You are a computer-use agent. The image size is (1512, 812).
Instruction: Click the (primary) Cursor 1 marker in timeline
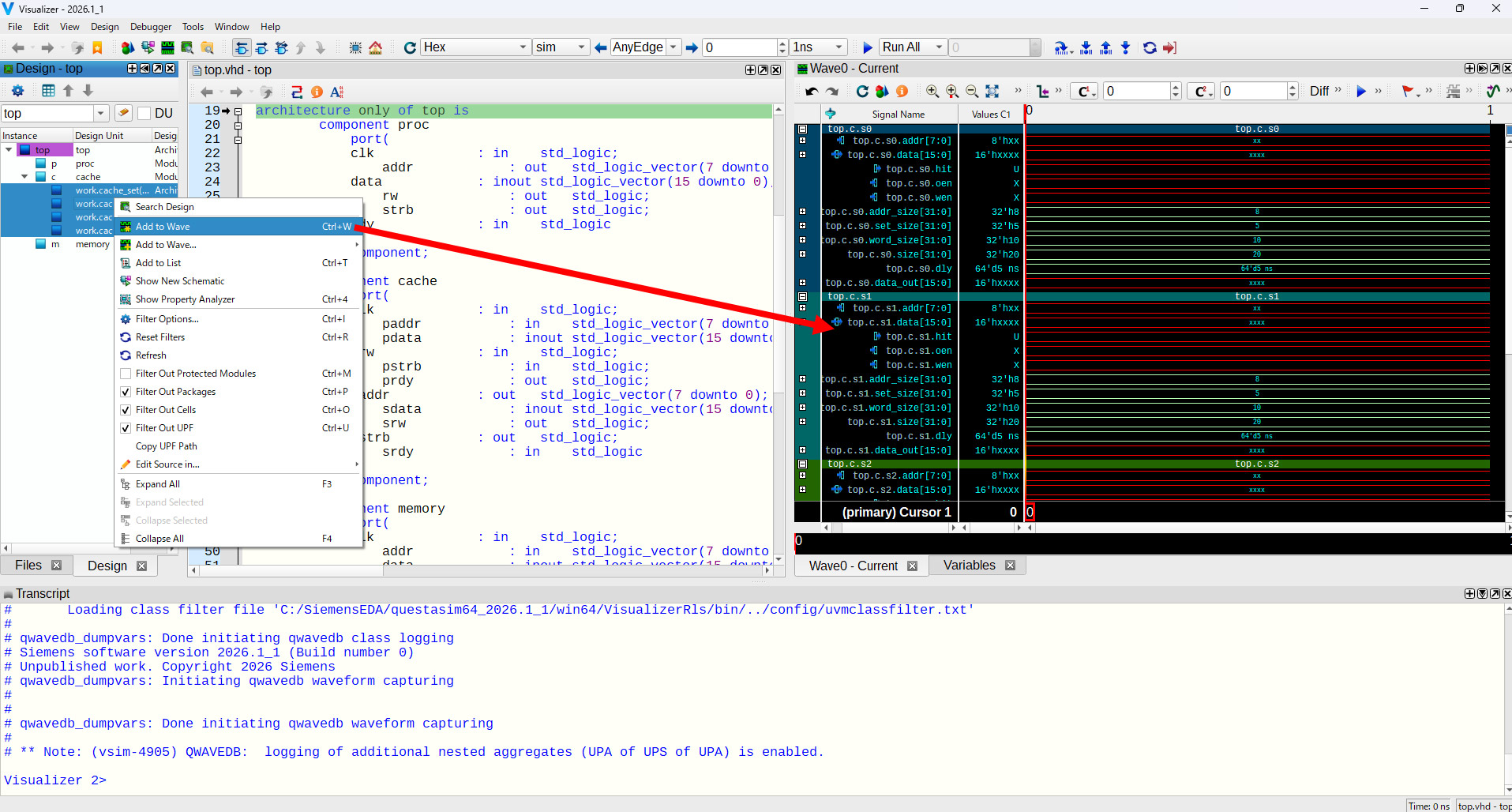1030,512
